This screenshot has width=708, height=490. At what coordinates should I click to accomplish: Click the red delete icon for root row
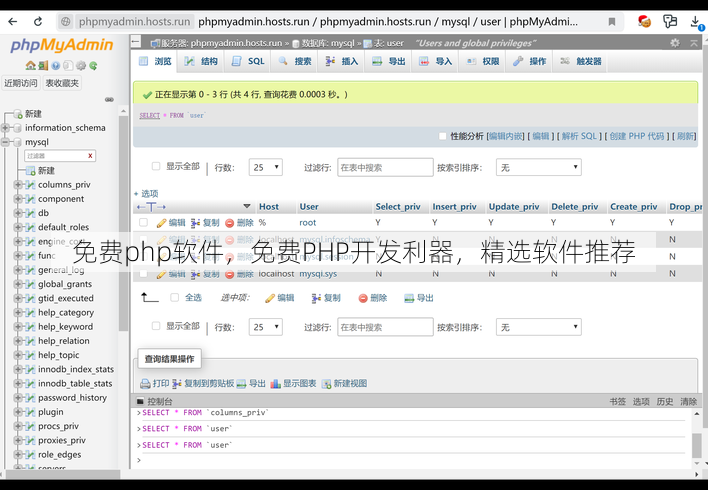(229, 223)
